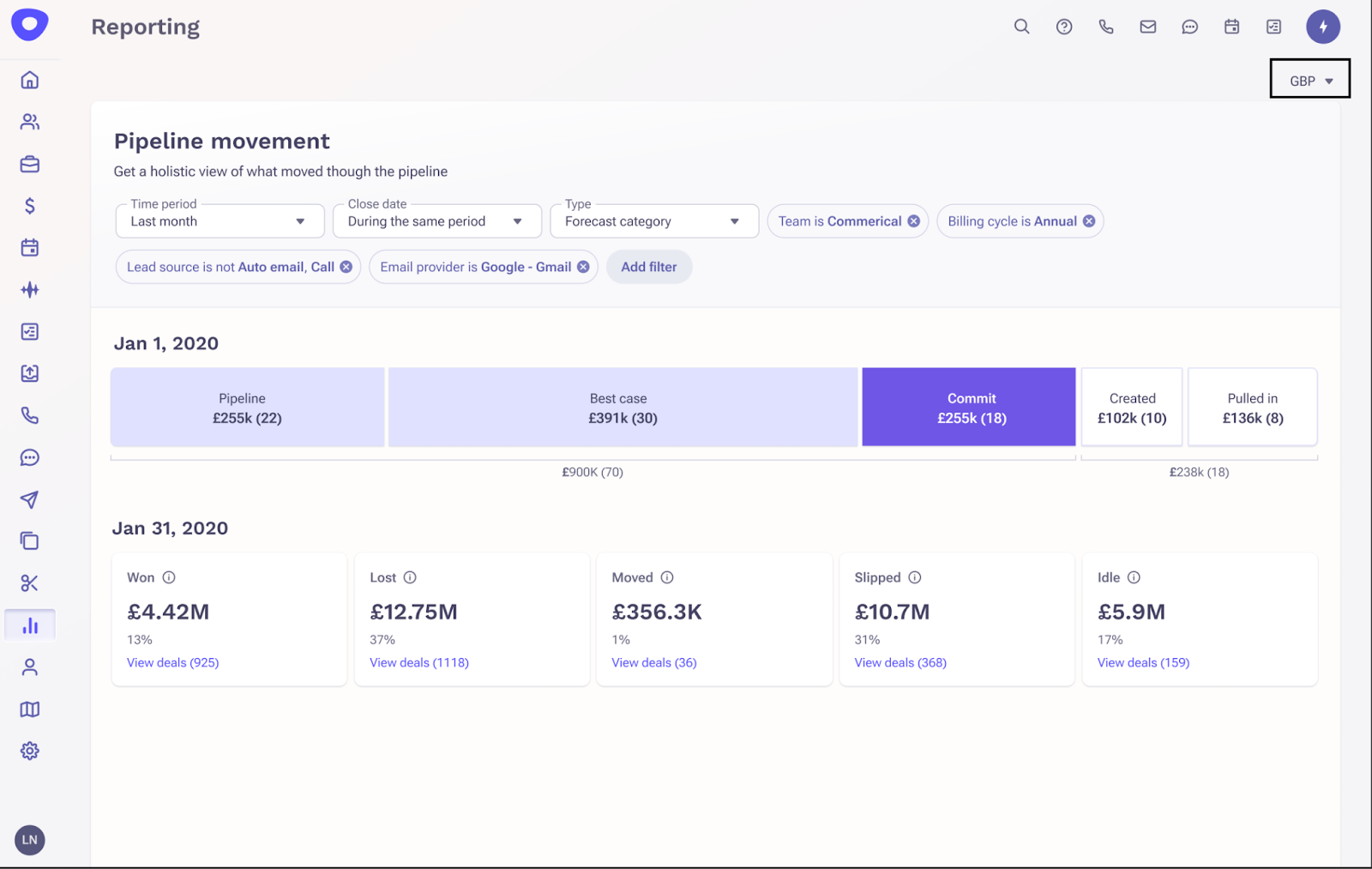1372x869 pixels.
Task: Open the phone dialer in top bar
Action: [x=1106, y=27]
